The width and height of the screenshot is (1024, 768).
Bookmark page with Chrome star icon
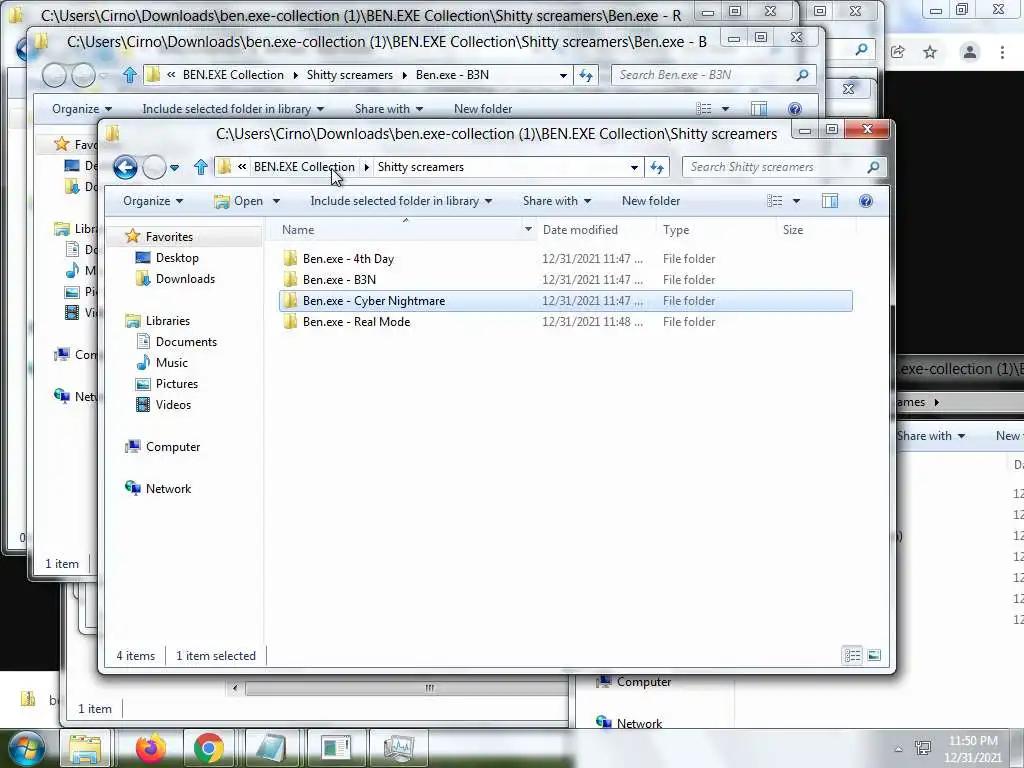(x=930, y=52)
